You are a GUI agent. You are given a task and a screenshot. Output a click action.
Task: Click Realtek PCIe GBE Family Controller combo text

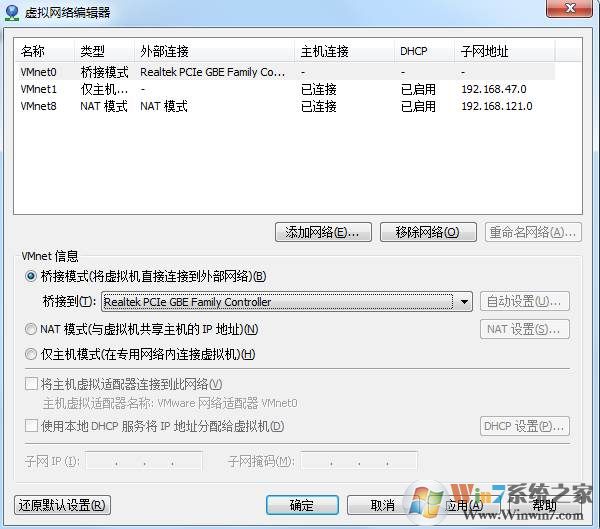(188, 302)
